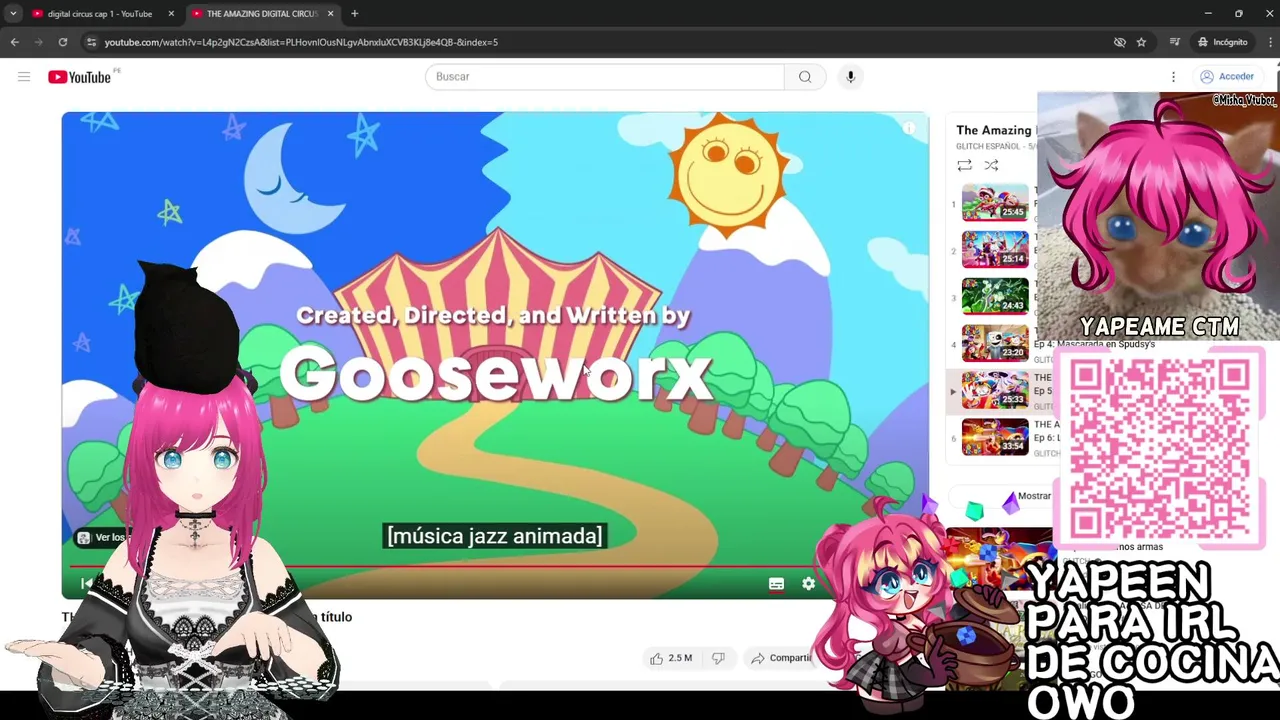Reload the page
This screenshot has width=1280, height=720.
pyautogui.click(x=62, y=42)
